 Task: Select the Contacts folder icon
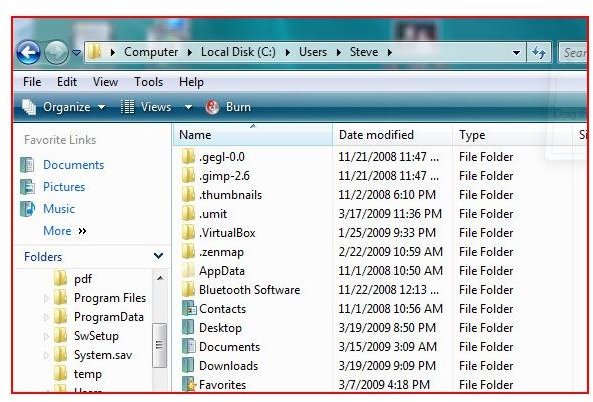(189, 308)
